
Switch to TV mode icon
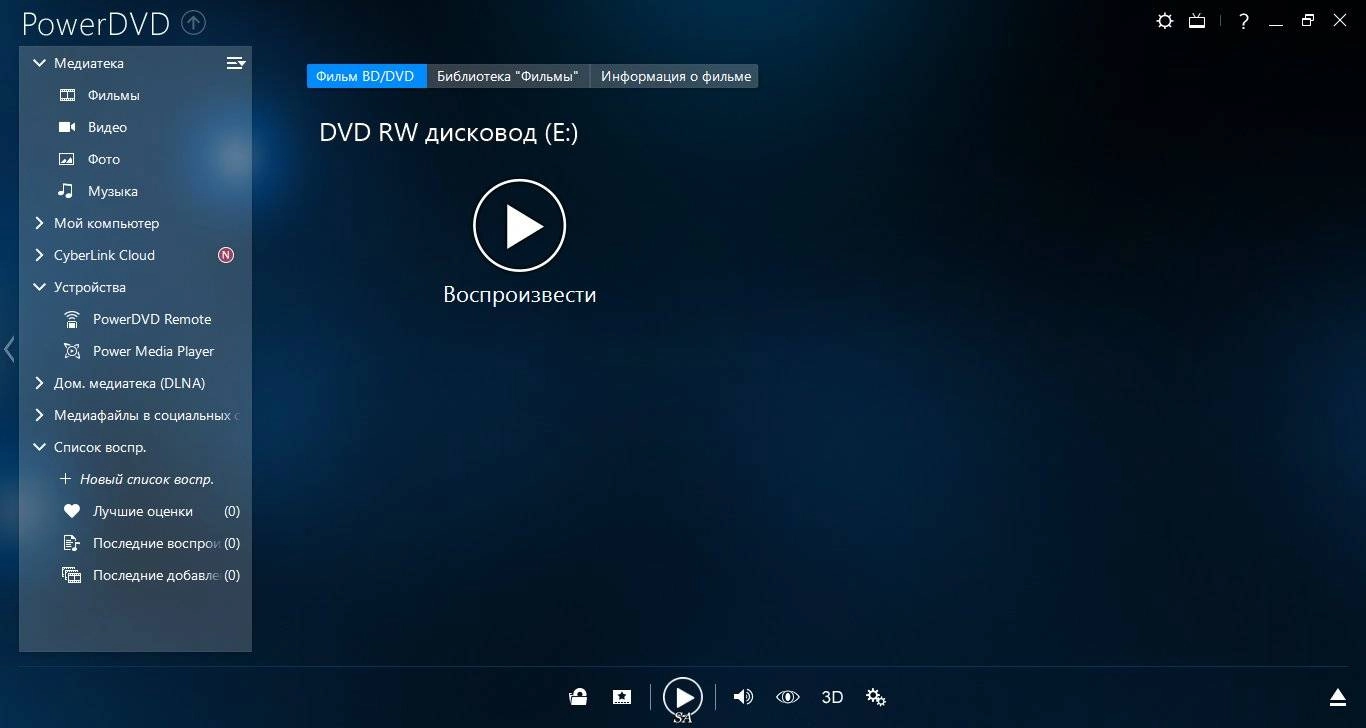coord(1197,20)
